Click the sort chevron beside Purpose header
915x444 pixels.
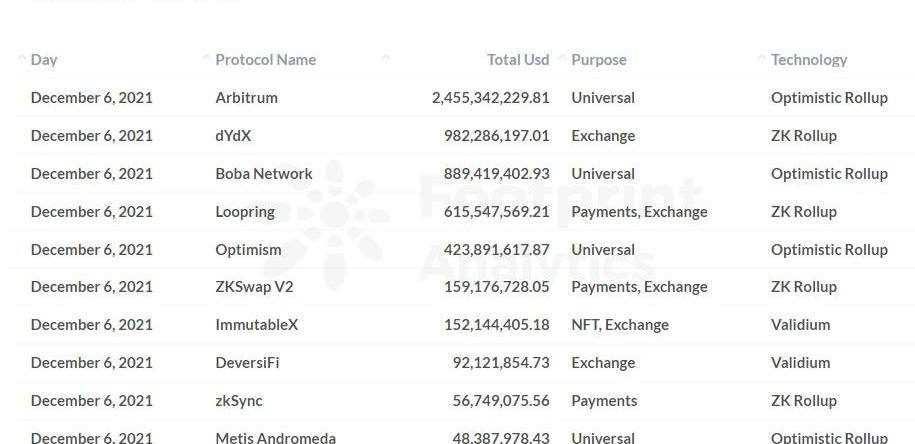pyautogui.click(x=563, y=60)
